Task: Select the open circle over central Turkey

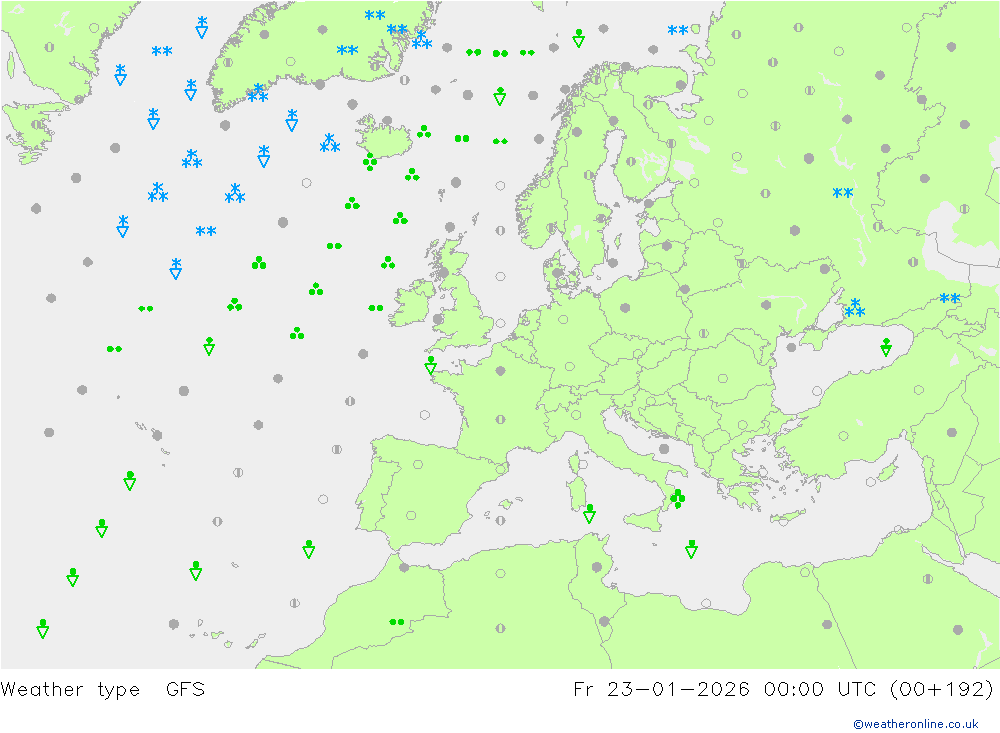Action: [844, 436]
